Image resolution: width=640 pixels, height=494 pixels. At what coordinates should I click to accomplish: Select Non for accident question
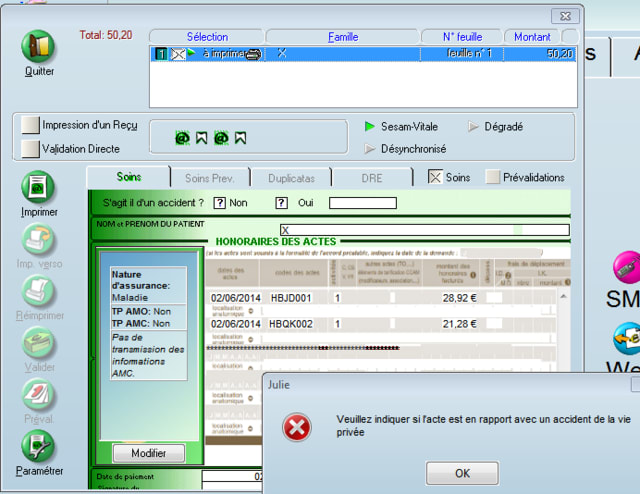point(220,203)
